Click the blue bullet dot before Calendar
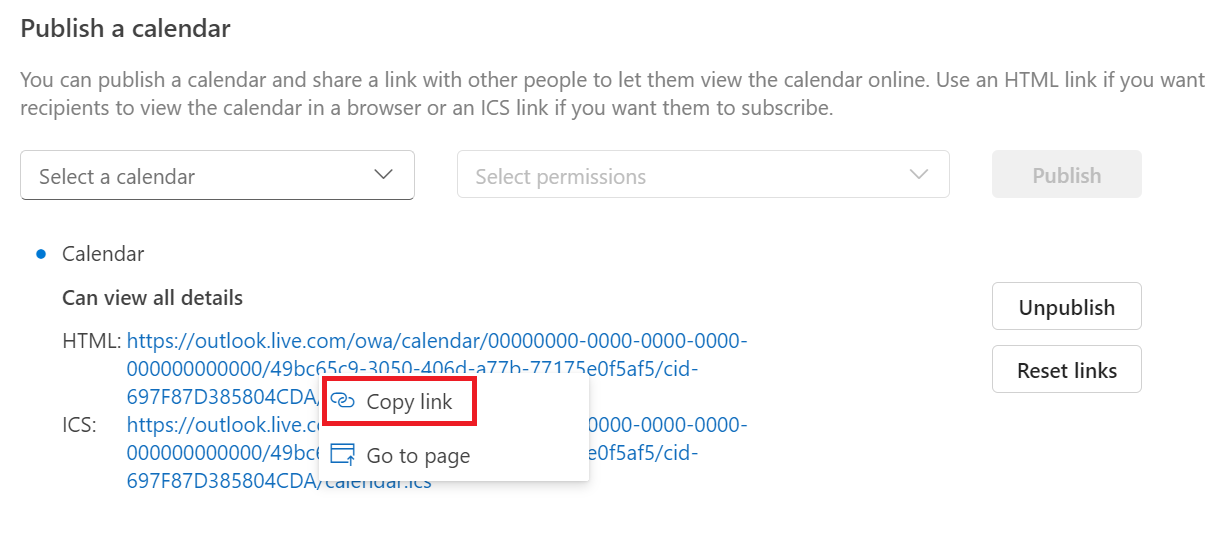Screen dimensions: 1222x550 tap(41, 254)
